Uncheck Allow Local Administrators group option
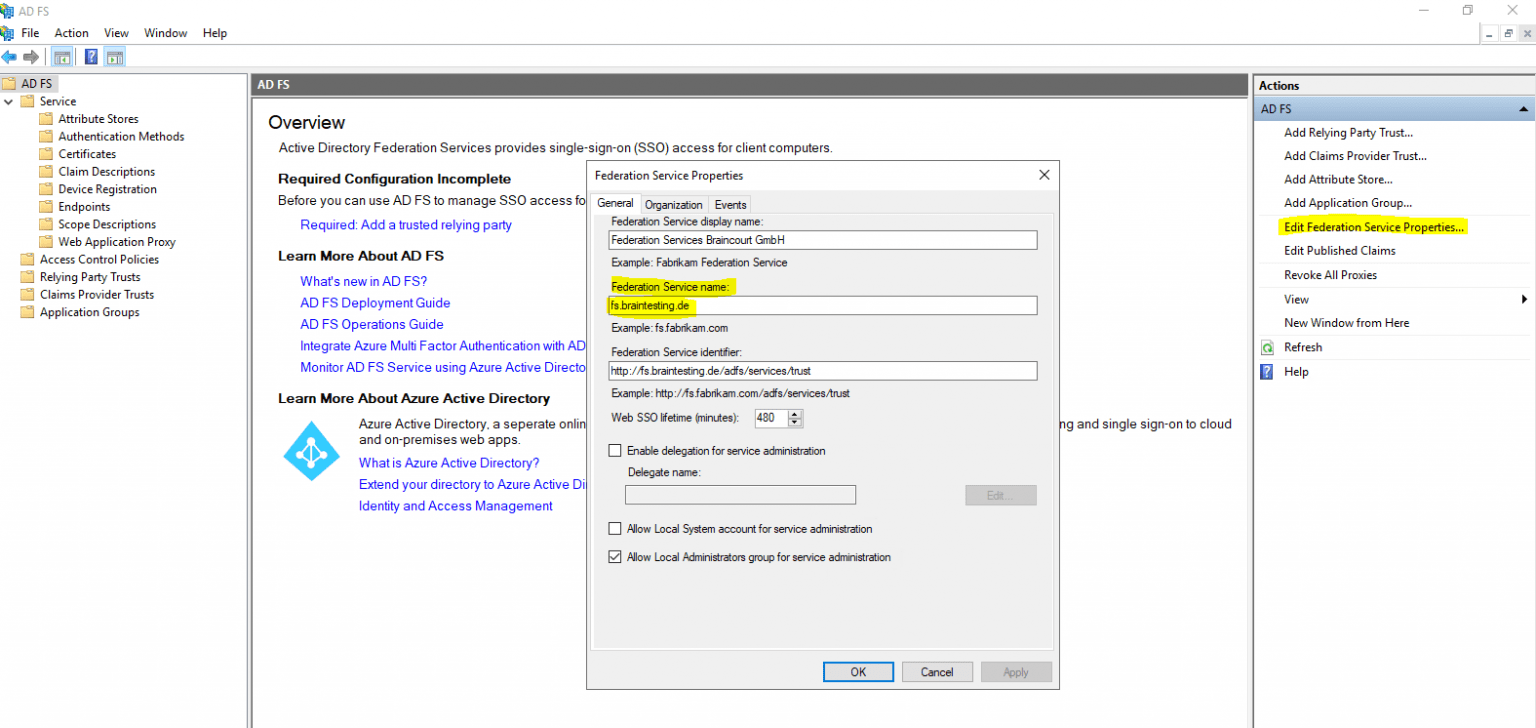The image size is (1536, 728). pyautogui.click(x=615, y=557)
